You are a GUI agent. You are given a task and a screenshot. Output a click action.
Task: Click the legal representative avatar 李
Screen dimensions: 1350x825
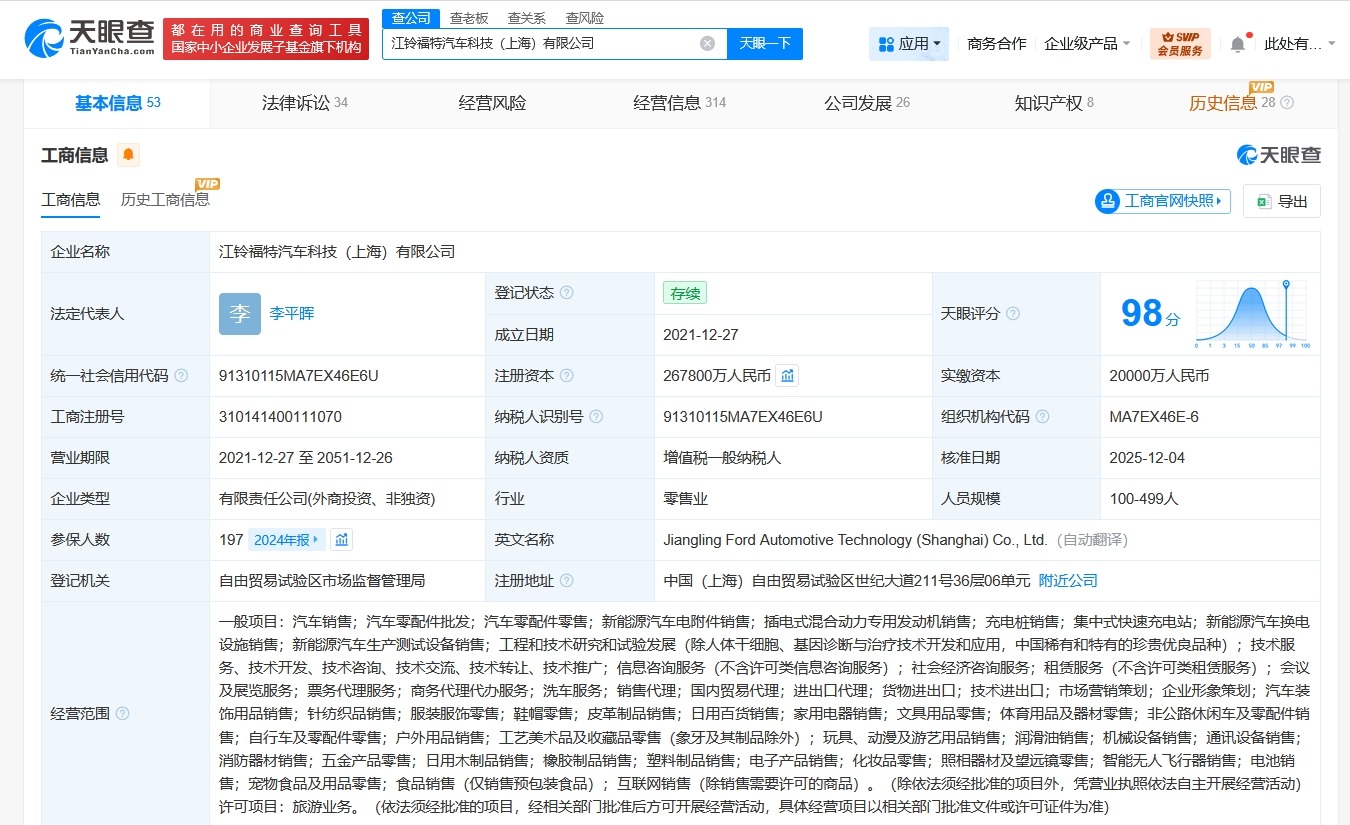[239, 314]
